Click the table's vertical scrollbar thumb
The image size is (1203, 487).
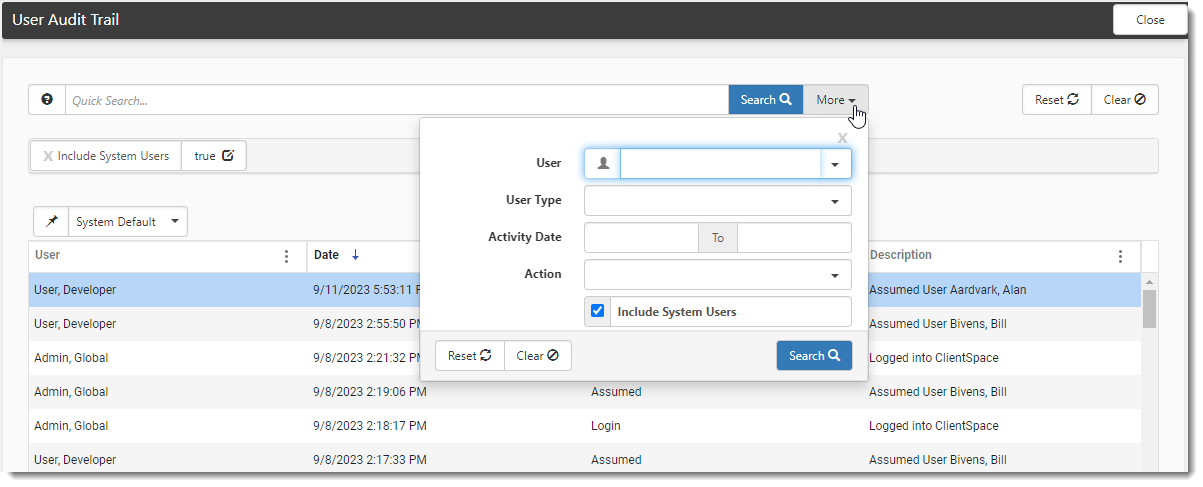pos(1149,308)
